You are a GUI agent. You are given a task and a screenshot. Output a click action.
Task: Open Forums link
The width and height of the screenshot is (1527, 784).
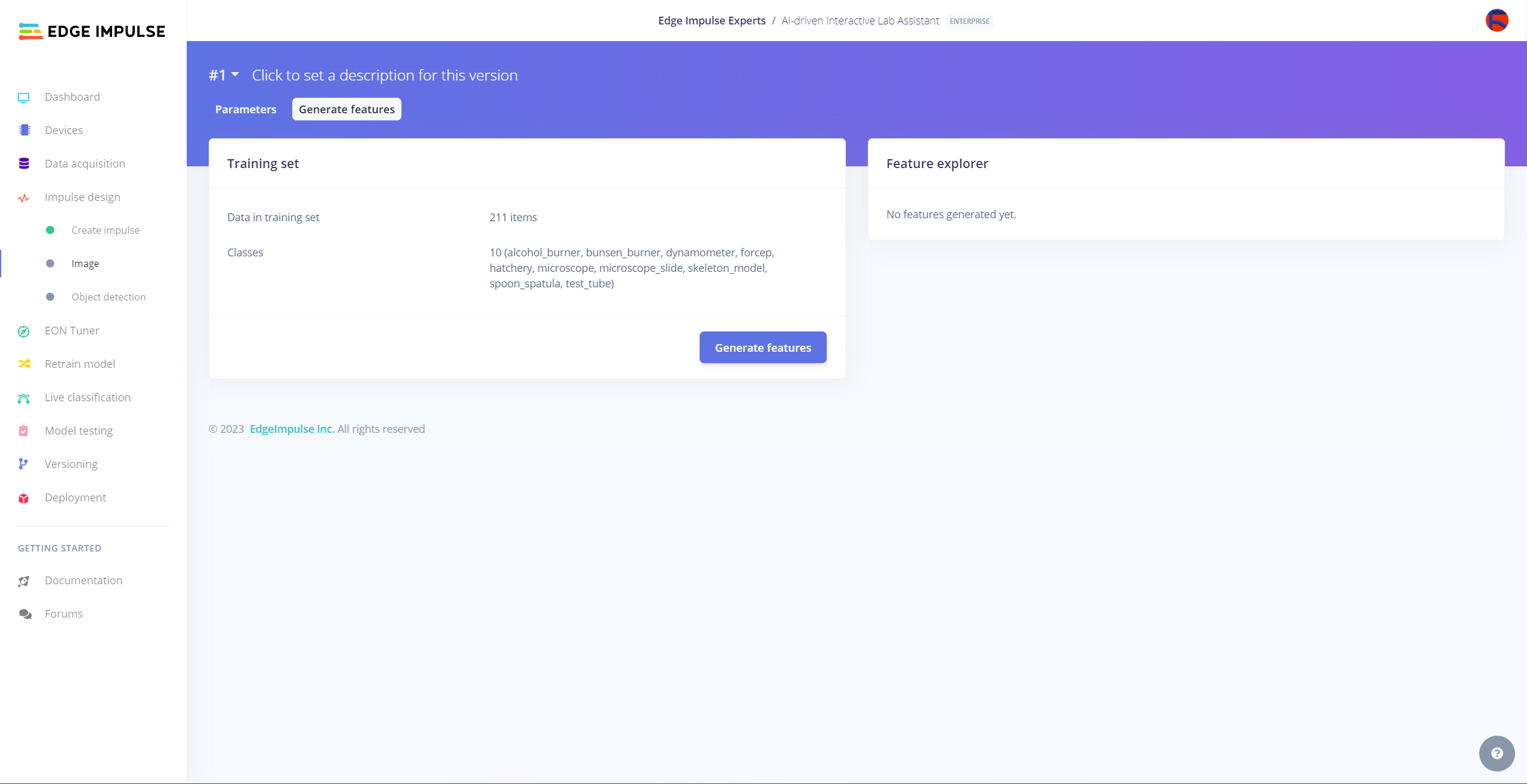pyautogui.click(x=64, y=613)
